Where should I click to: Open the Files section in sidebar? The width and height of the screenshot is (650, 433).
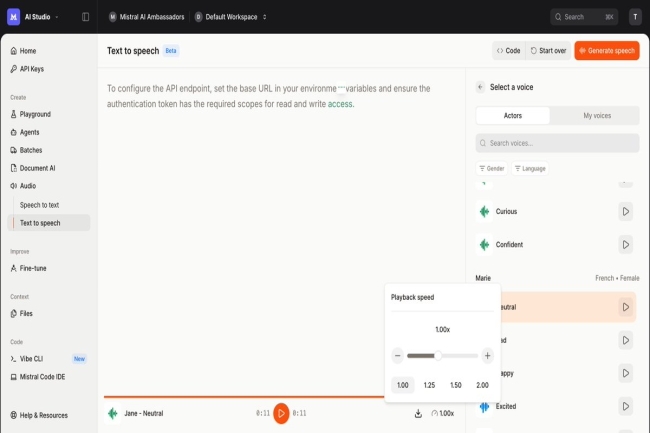(x=26, y=313)
